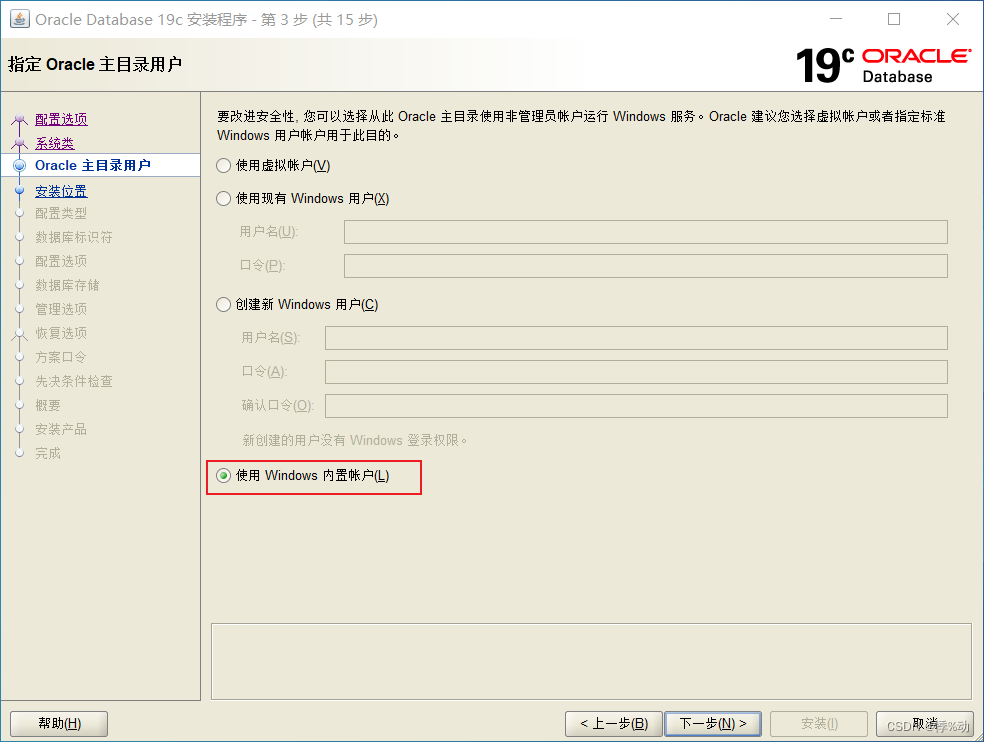Click the disabled 安装(I) button
The height and width of the screenshot is (742, 984).
[819, 724]
